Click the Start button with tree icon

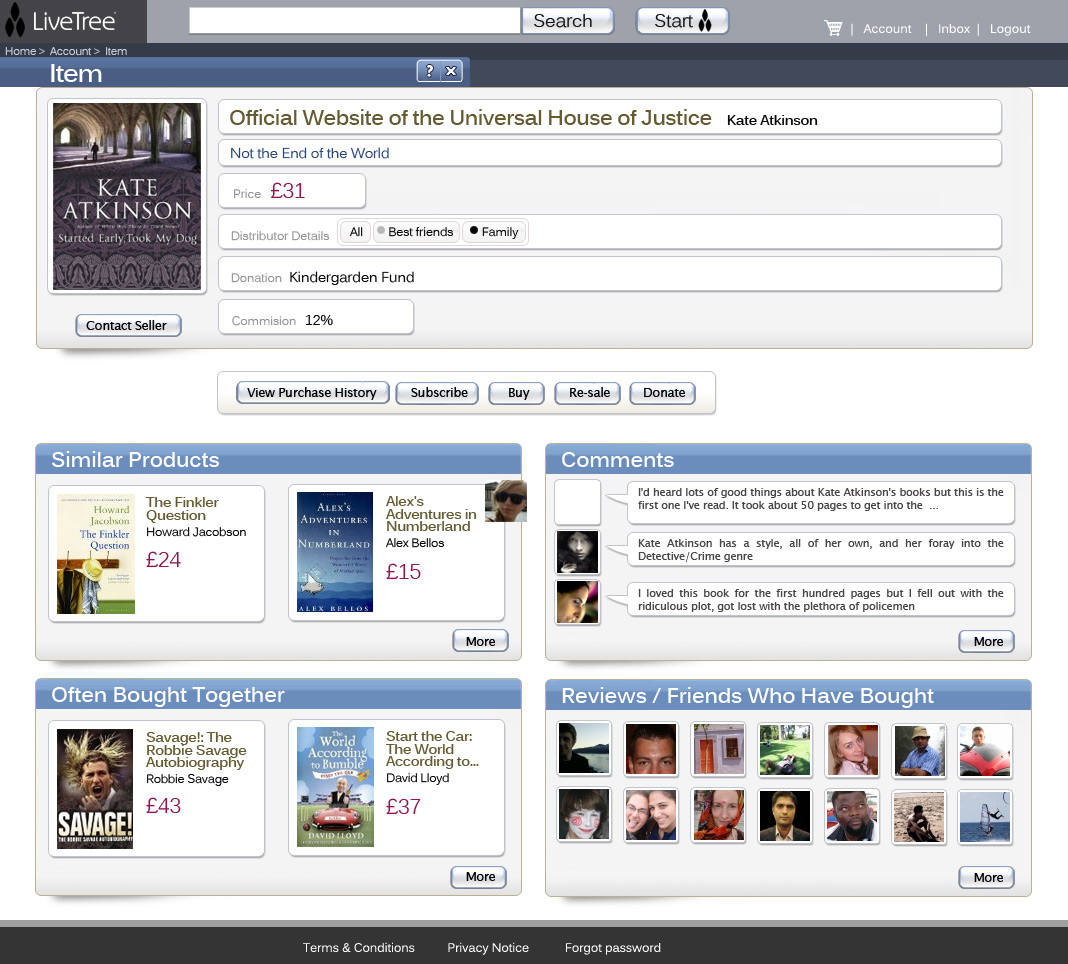tap(682, 21)
